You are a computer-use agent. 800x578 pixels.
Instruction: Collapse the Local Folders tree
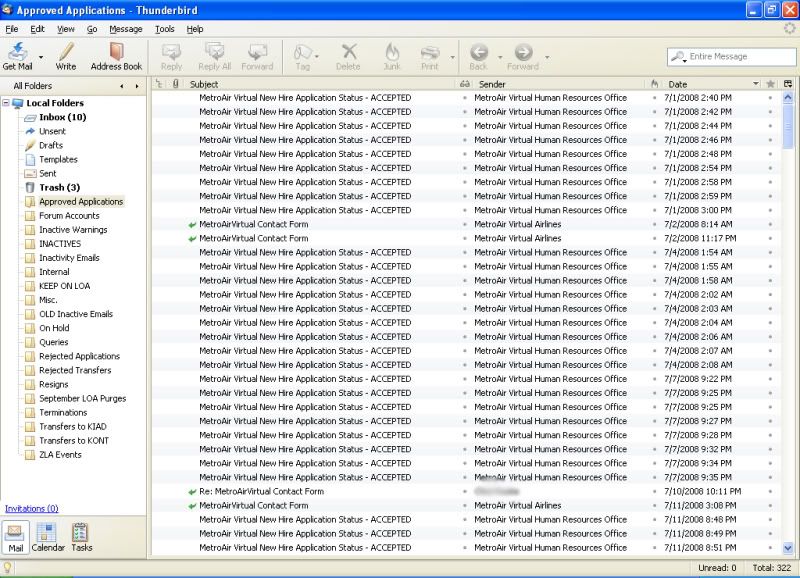click(8, 103)
